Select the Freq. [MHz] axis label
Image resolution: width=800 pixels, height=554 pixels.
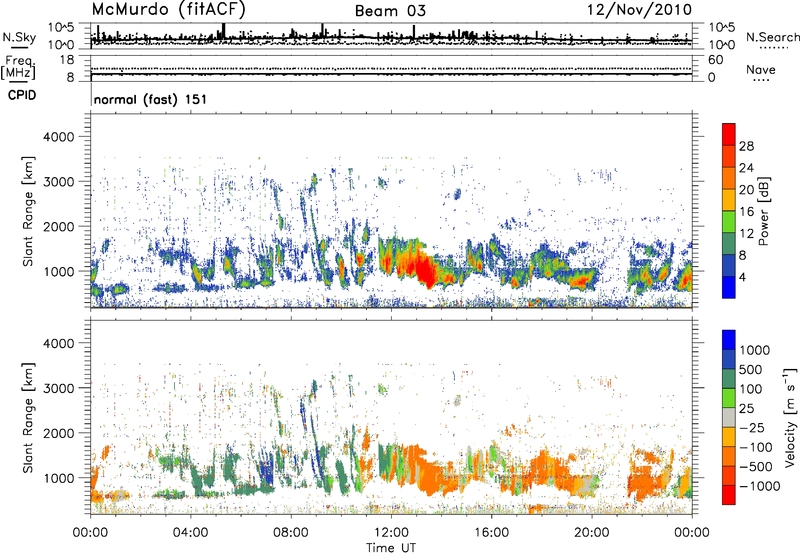tap(18, 67)
